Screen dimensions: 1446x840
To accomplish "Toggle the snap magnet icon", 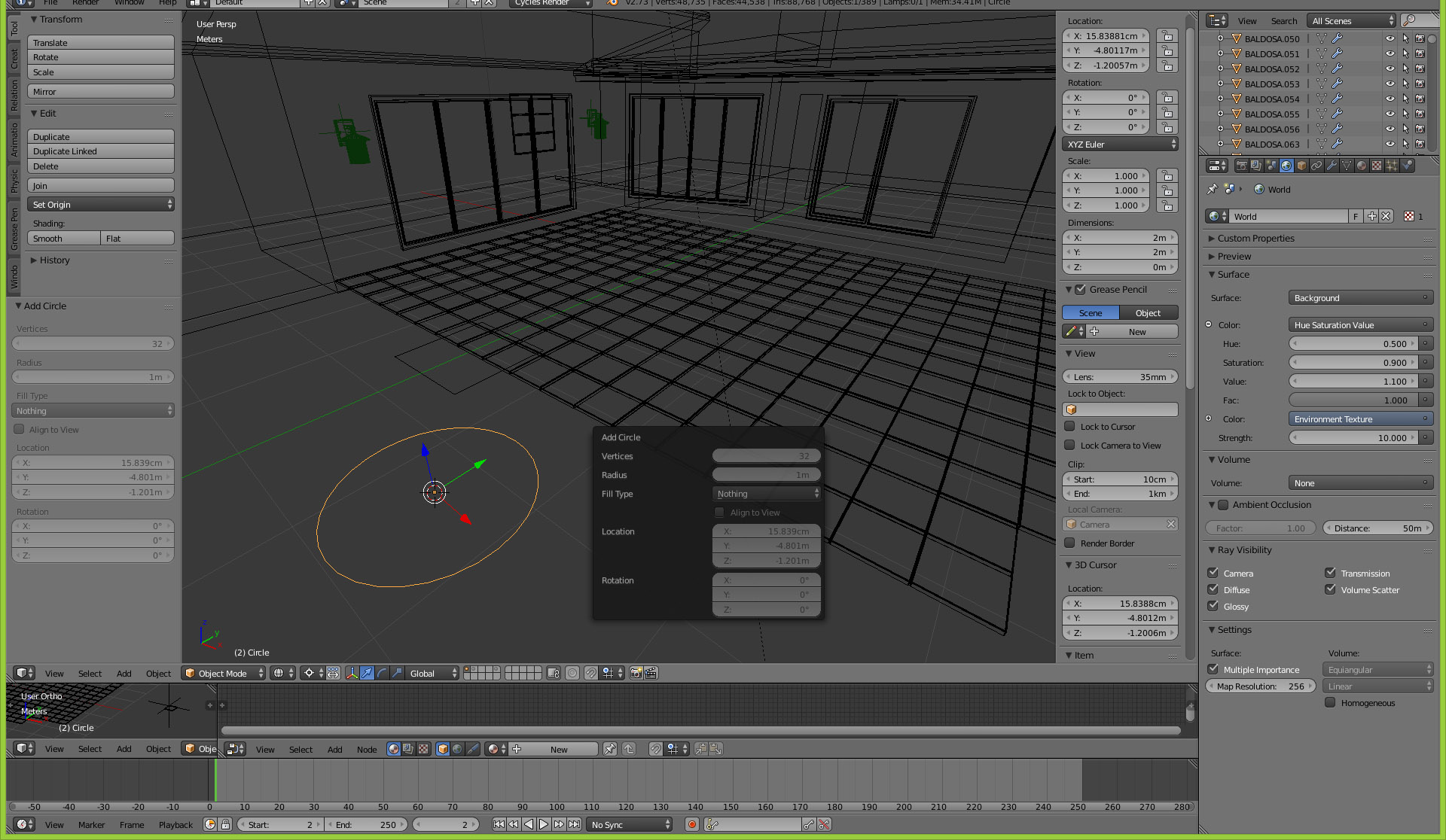I will [591, 674].
